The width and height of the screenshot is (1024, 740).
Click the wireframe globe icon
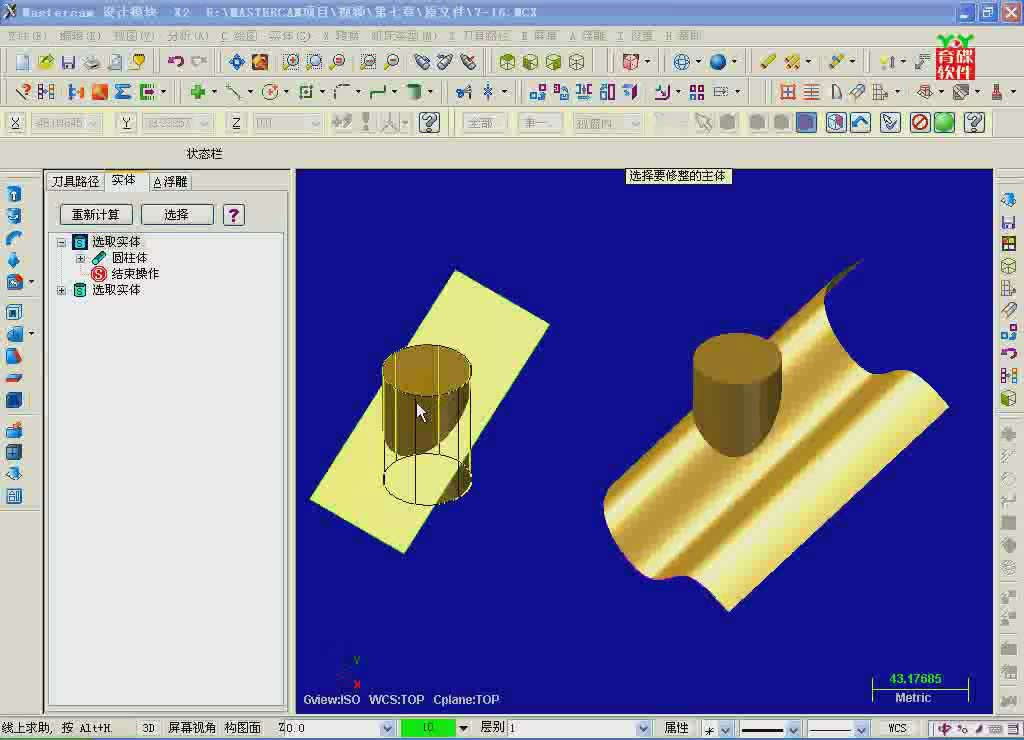pos(681,62)
